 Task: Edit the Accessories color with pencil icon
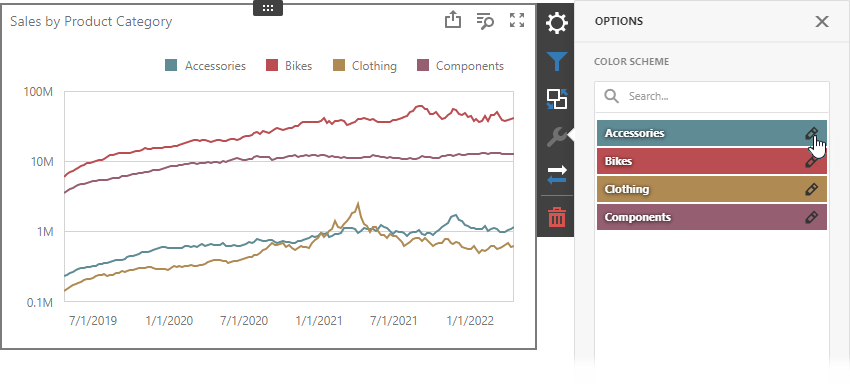point(811,133)
